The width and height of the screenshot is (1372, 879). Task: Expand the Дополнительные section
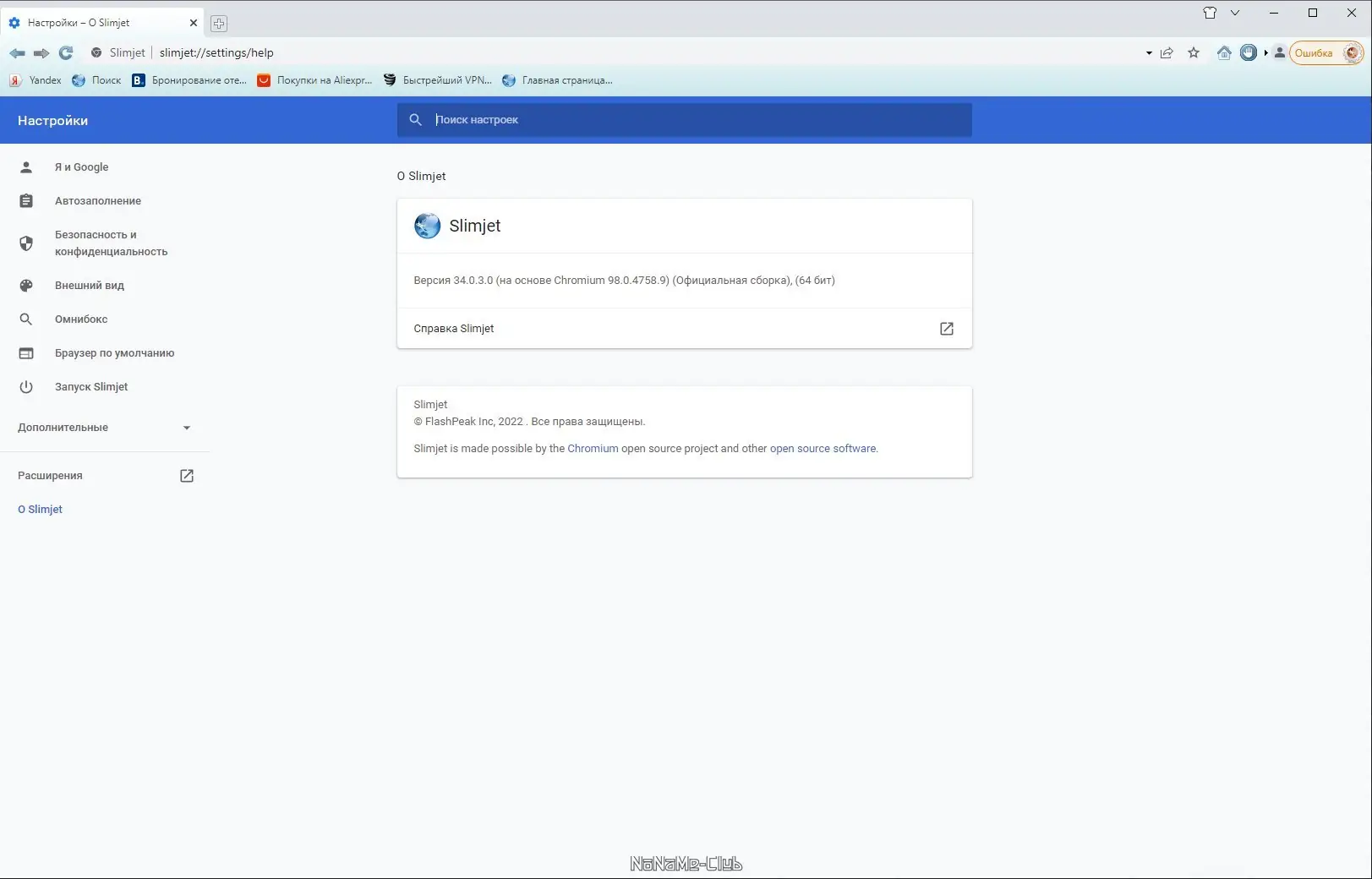pyautogui.click(x=105, y=428)
